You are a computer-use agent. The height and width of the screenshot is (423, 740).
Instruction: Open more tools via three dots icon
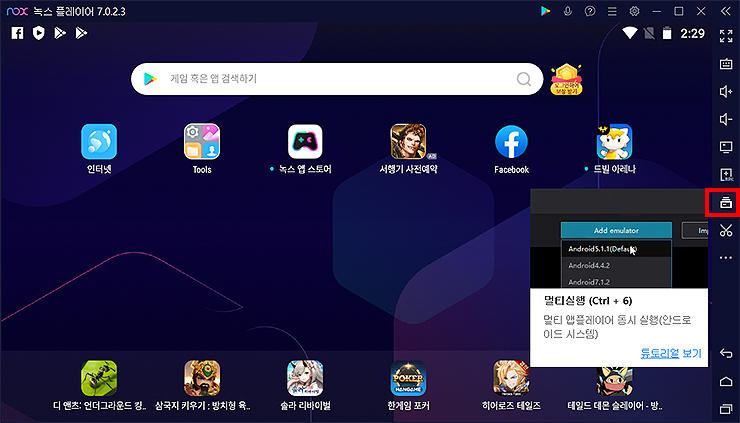tap(726, 258)
